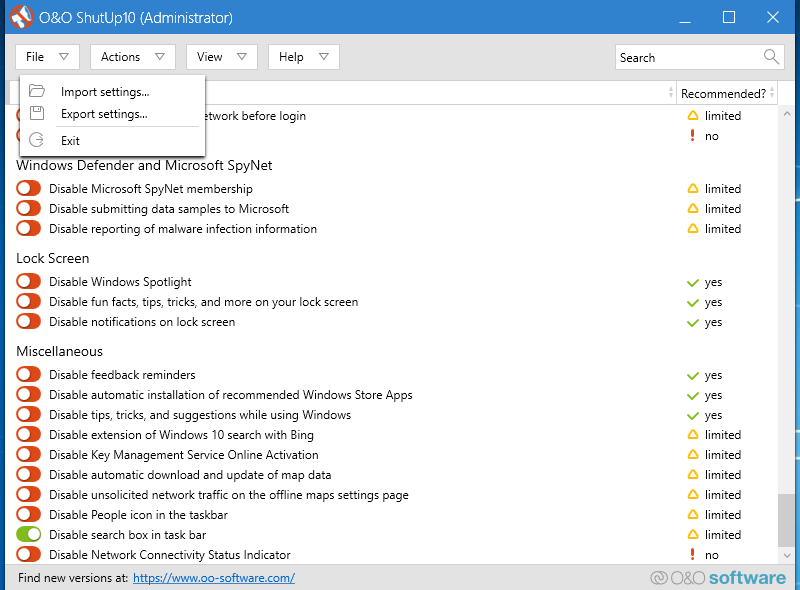Click 'limited' label for Disable Key Management Service
The image size is (800, 590).
[x=722, y=454]
